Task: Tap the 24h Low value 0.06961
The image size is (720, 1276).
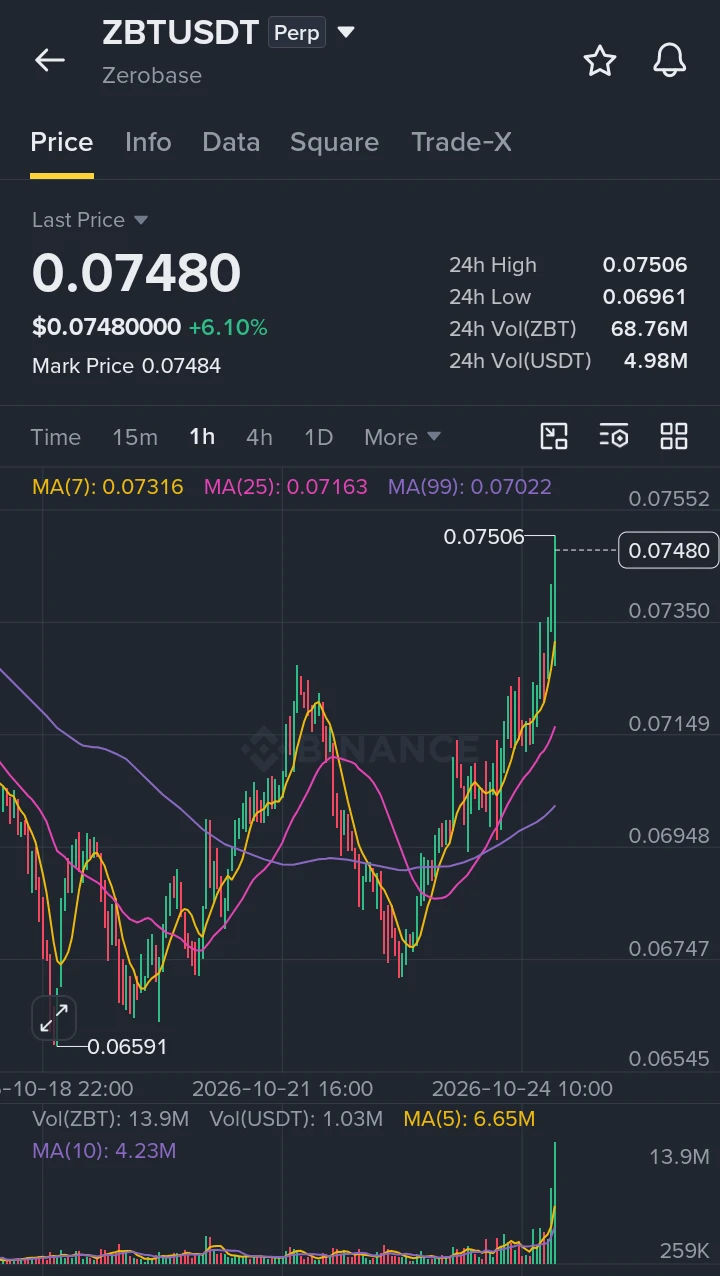Action: click(x=645, y=297)
